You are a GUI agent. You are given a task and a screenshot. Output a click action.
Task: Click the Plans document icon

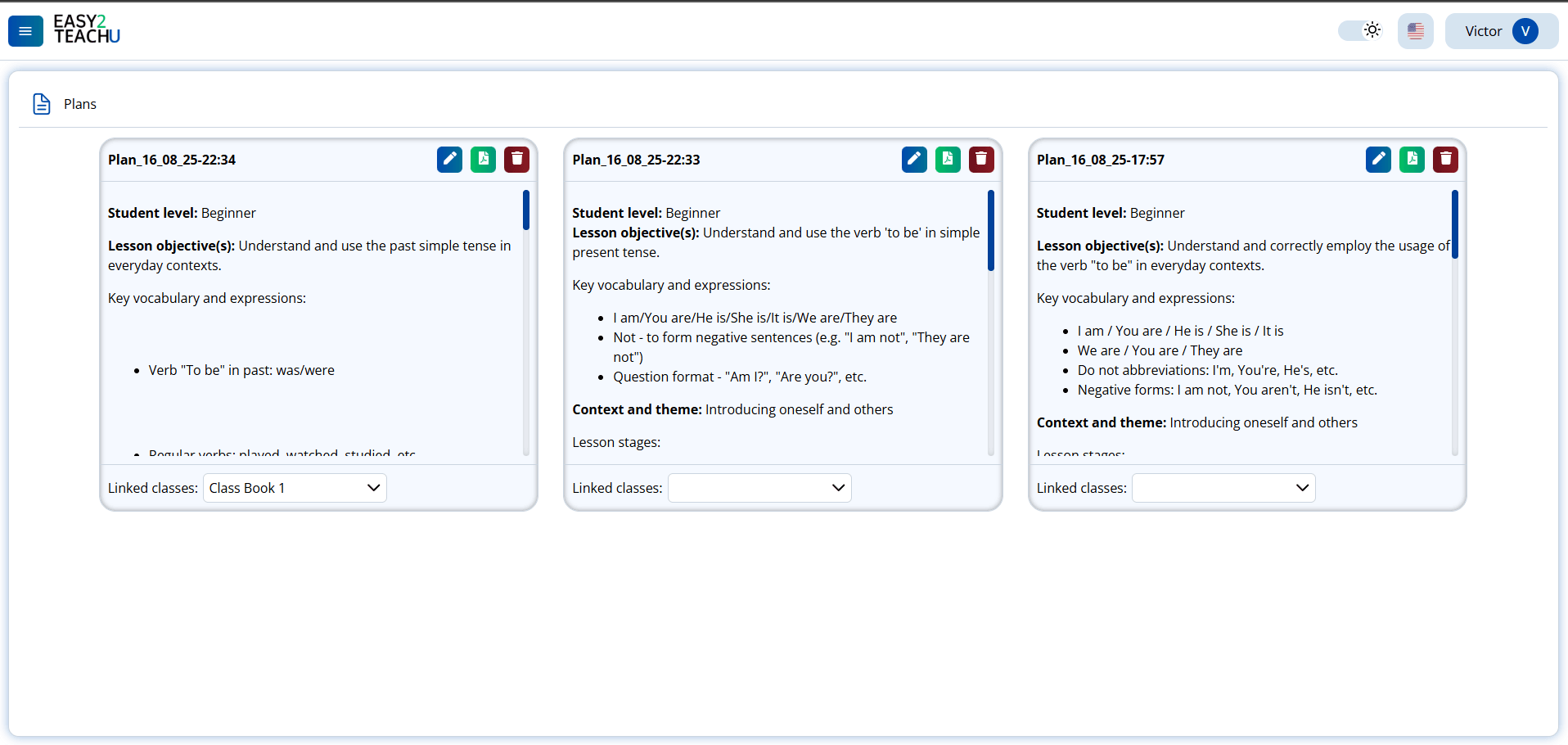pos(42,104)
